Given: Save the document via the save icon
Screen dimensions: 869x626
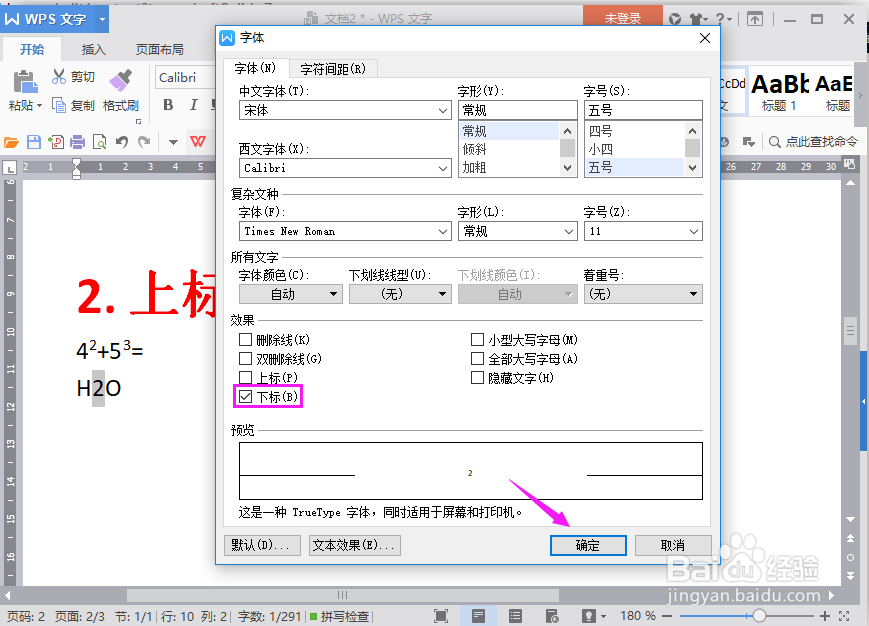Looking at the screenshot, I should pyautogui.click(x=34, y=142).
